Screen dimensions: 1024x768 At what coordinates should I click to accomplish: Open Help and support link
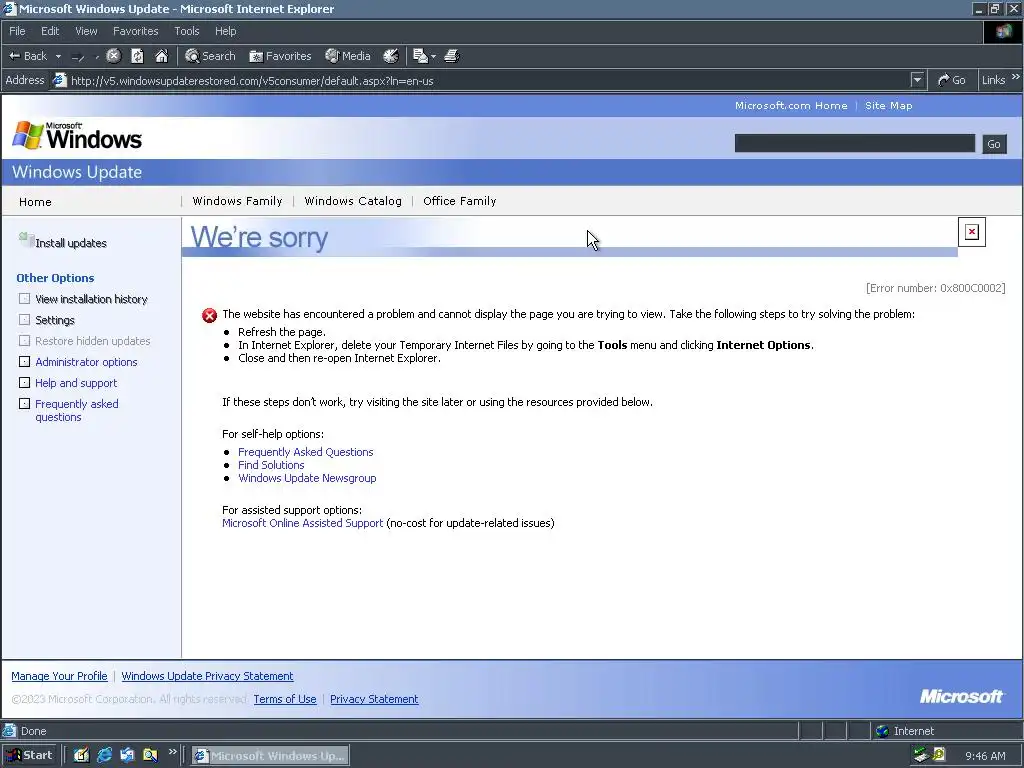pyautogui.click(x=76, y=383)
